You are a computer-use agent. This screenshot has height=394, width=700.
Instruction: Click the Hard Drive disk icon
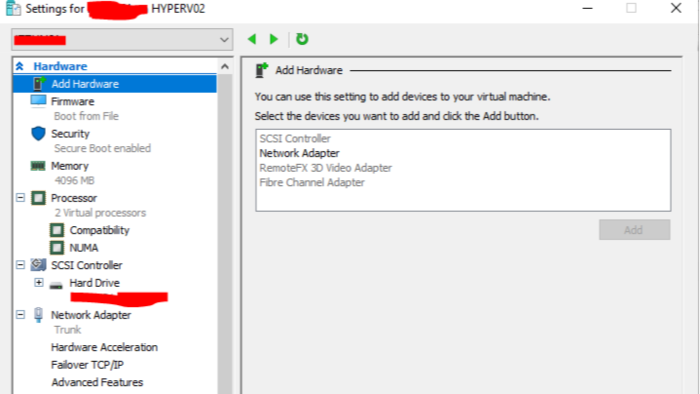click(56, 285)
